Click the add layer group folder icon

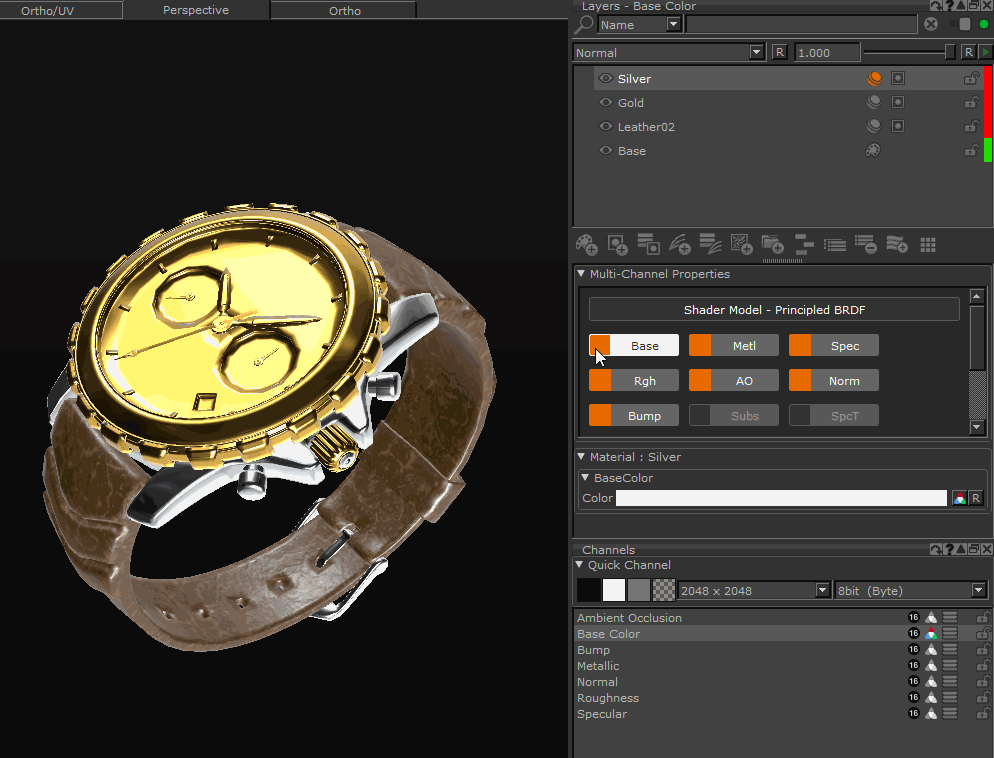772,244
